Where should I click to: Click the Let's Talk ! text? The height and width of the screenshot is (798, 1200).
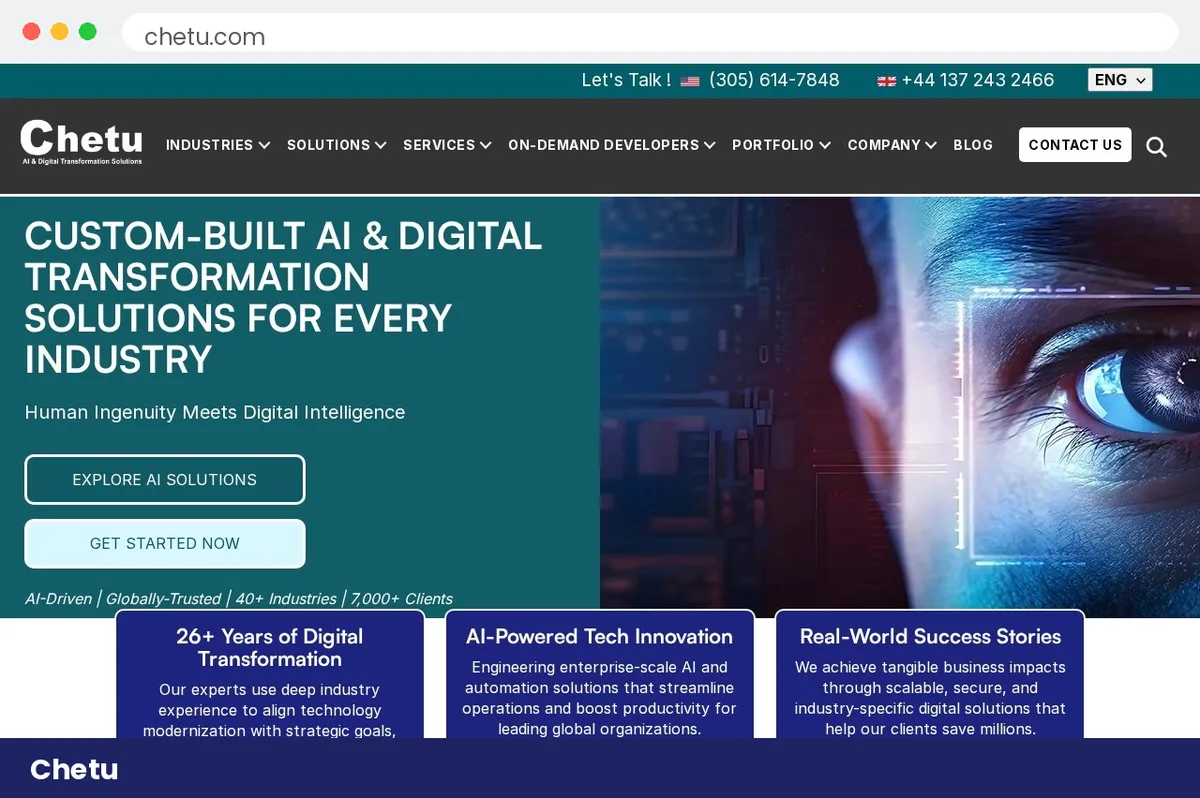click(x=626, y=80)
